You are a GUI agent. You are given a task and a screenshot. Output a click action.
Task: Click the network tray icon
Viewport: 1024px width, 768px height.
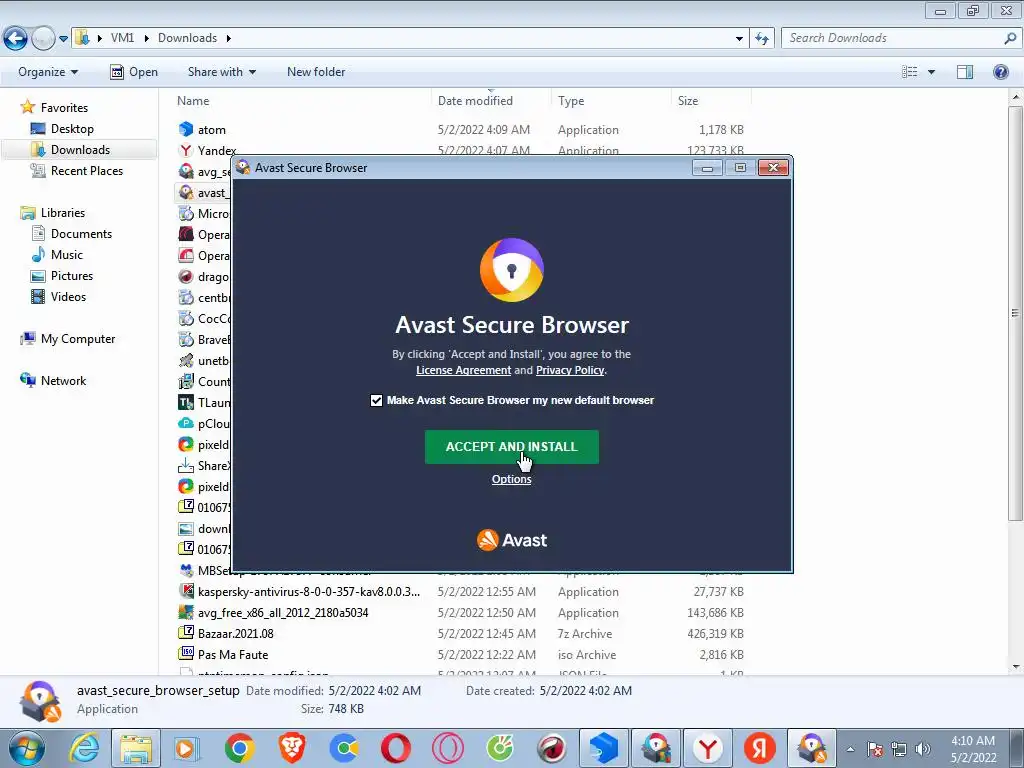coord(899,749)
